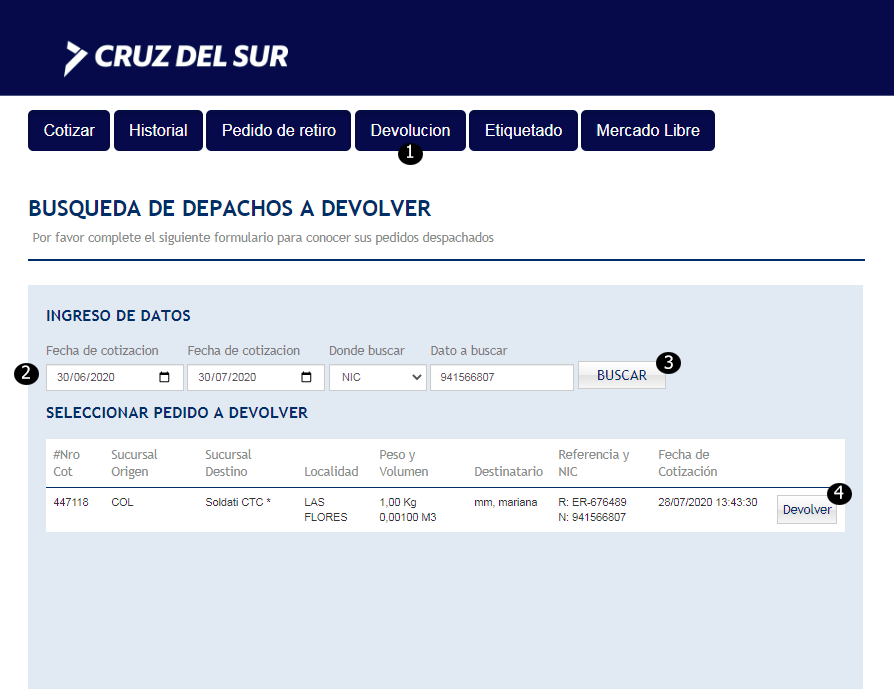Click the Cruz del Sur logo

(176, 57)
